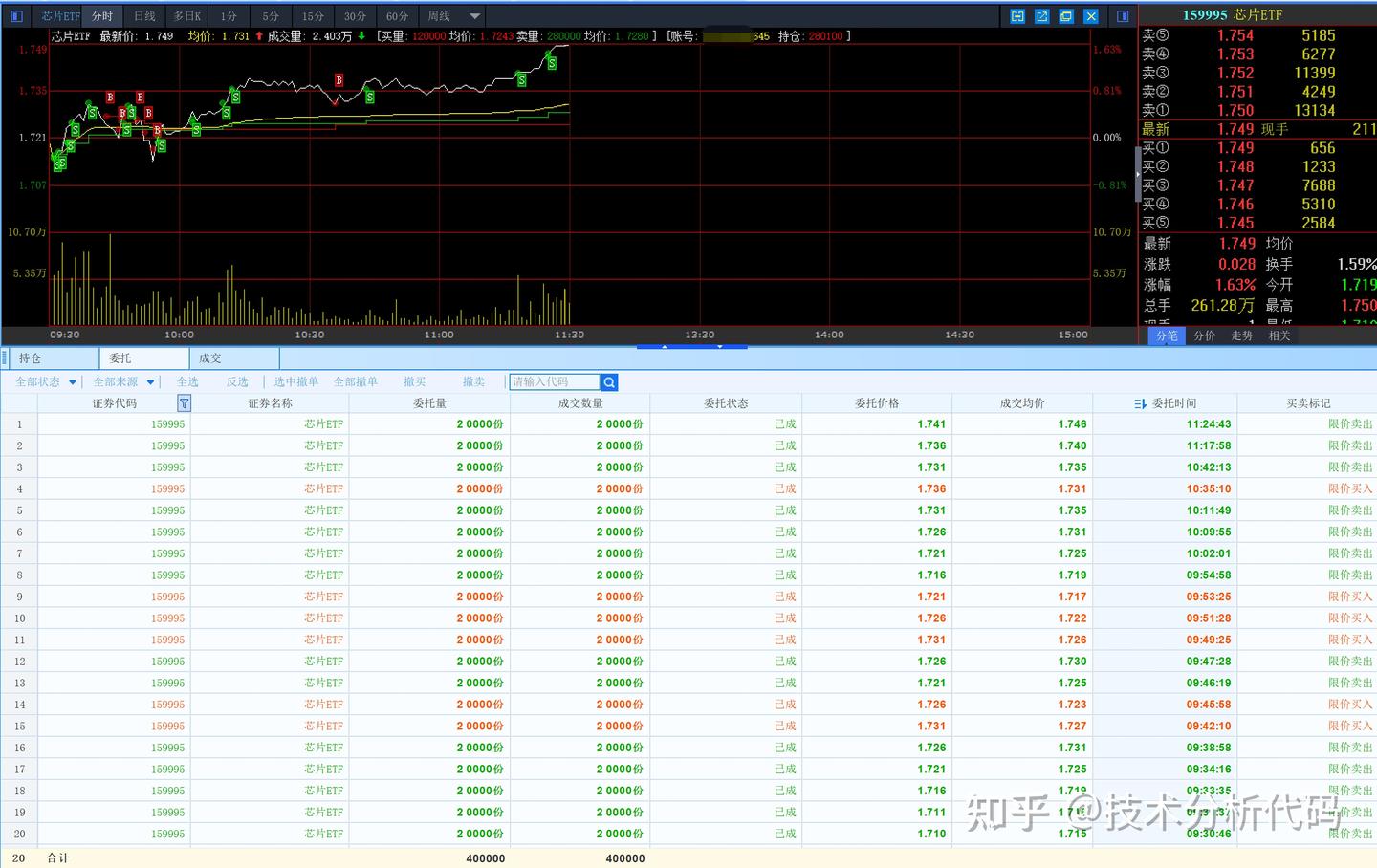Screen dimensions: 1377x868
Task: Pop out the chart into external window
Action: pos(1041,16)
